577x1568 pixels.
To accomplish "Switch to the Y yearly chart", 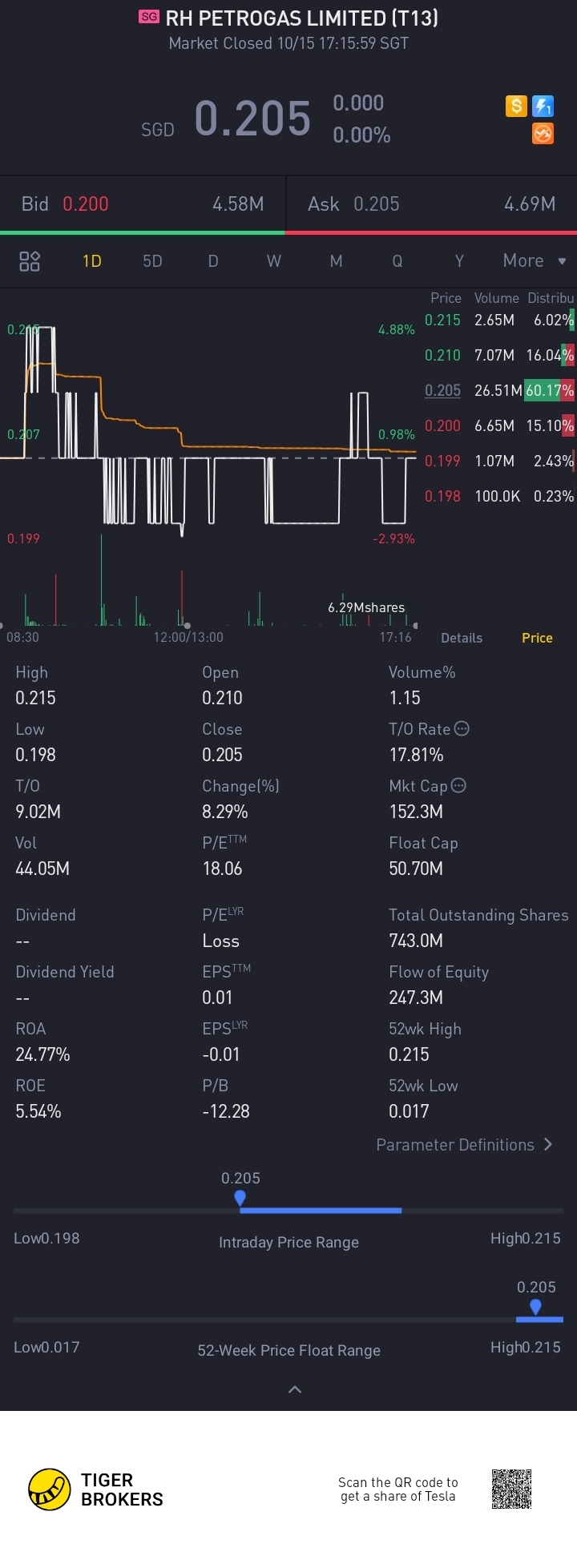I will (459, 261).
